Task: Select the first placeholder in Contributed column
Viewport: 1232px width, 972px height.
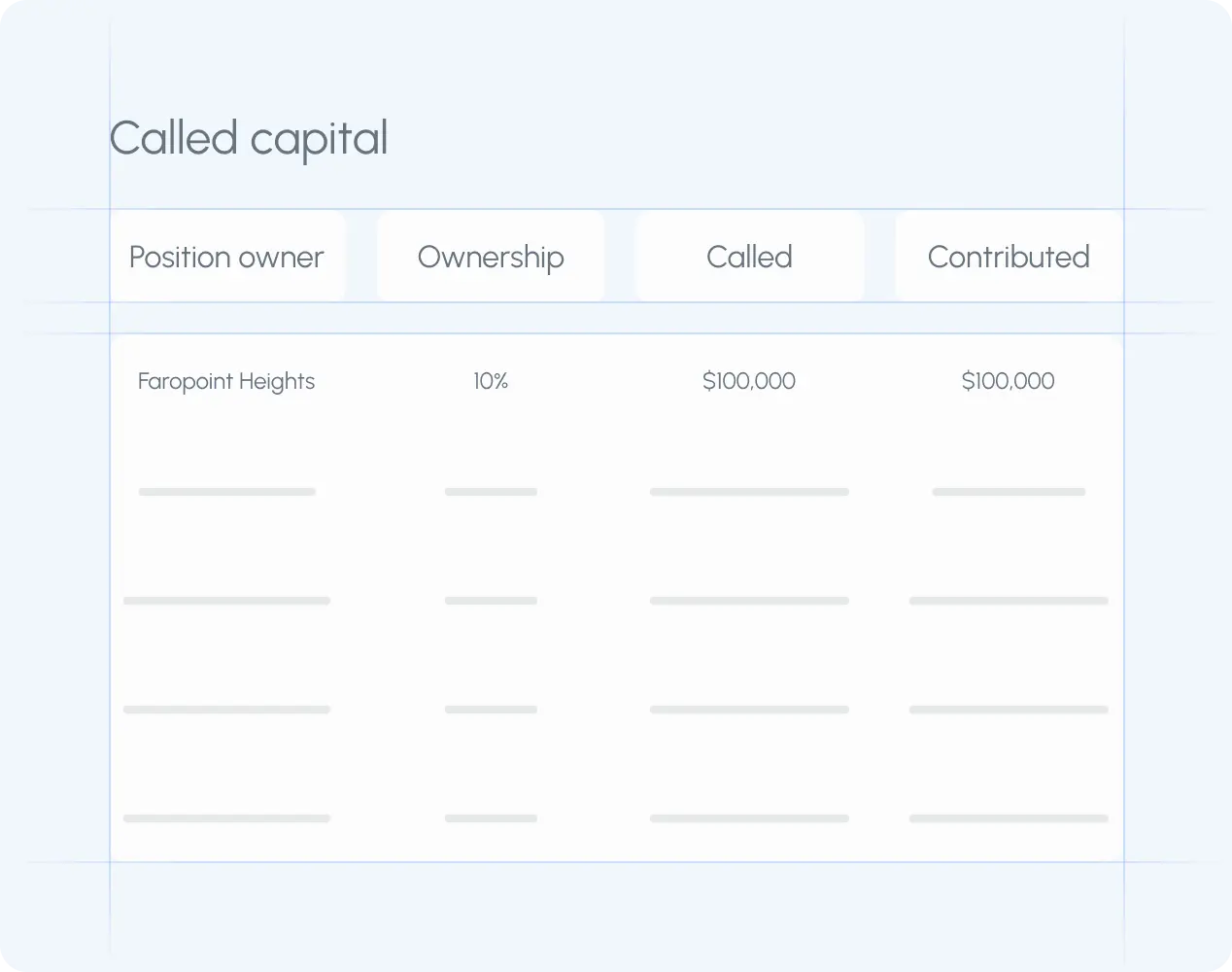Action: click(x=1009, y=491)
